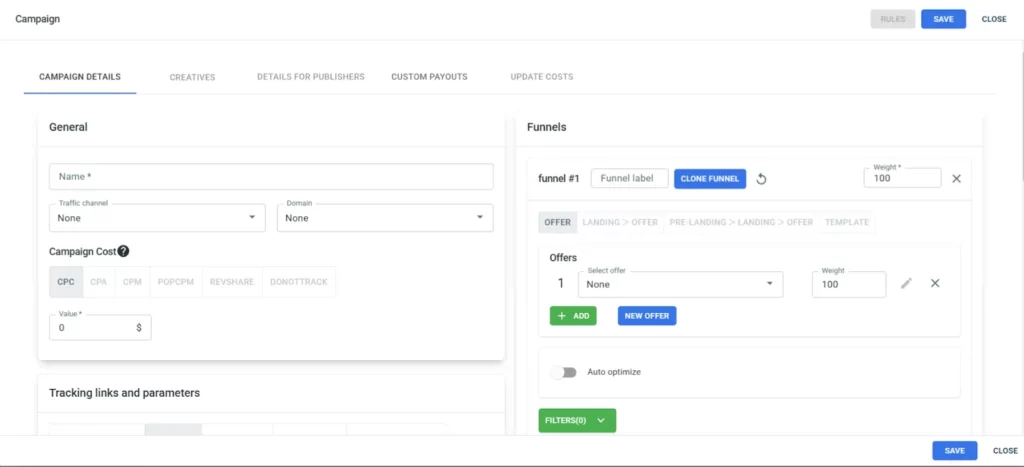
Task: Toggle the Auto optimize switch
Action: tap(564, 372)
